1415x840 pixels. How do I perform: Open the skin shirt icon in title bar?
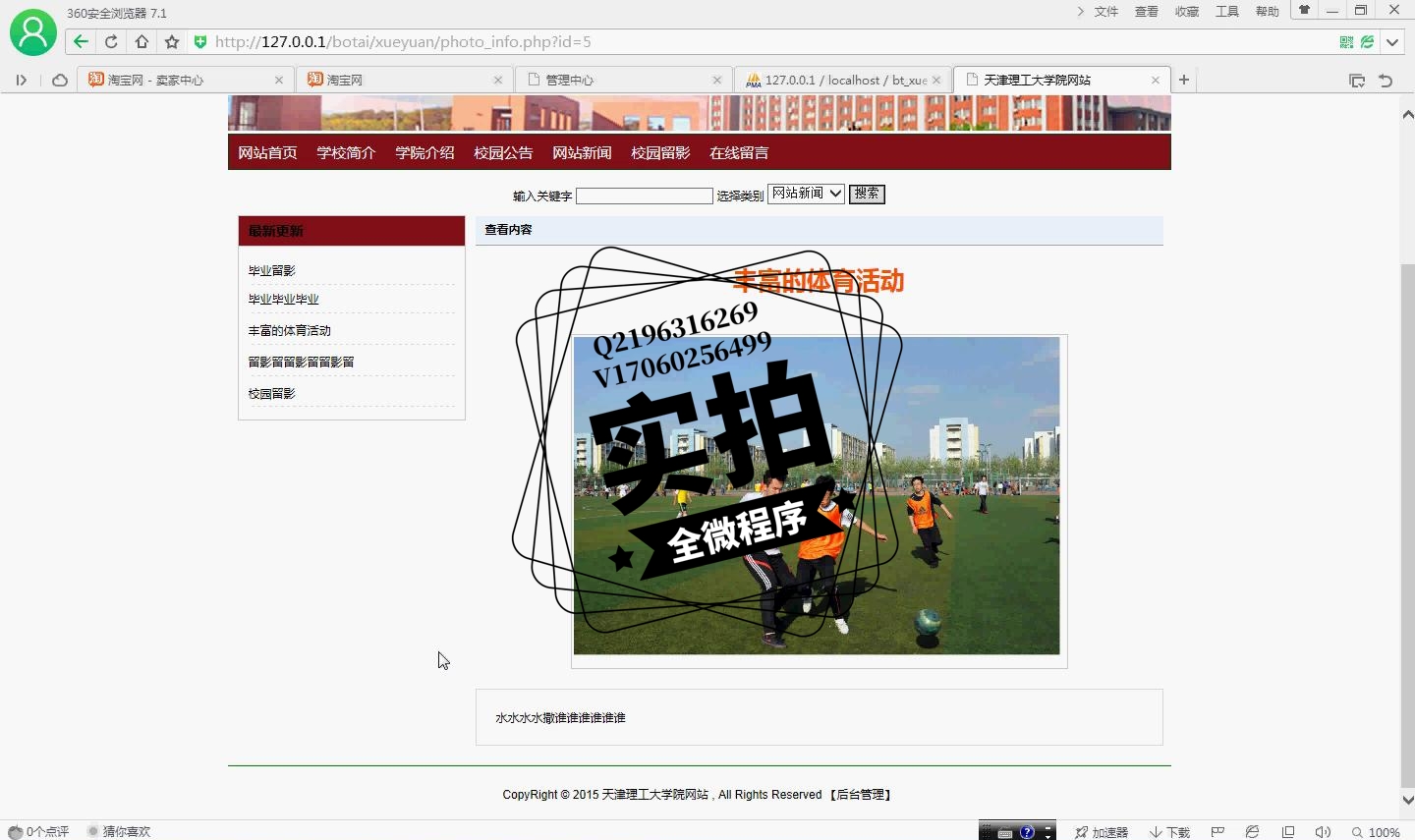tap(1304, 11)
